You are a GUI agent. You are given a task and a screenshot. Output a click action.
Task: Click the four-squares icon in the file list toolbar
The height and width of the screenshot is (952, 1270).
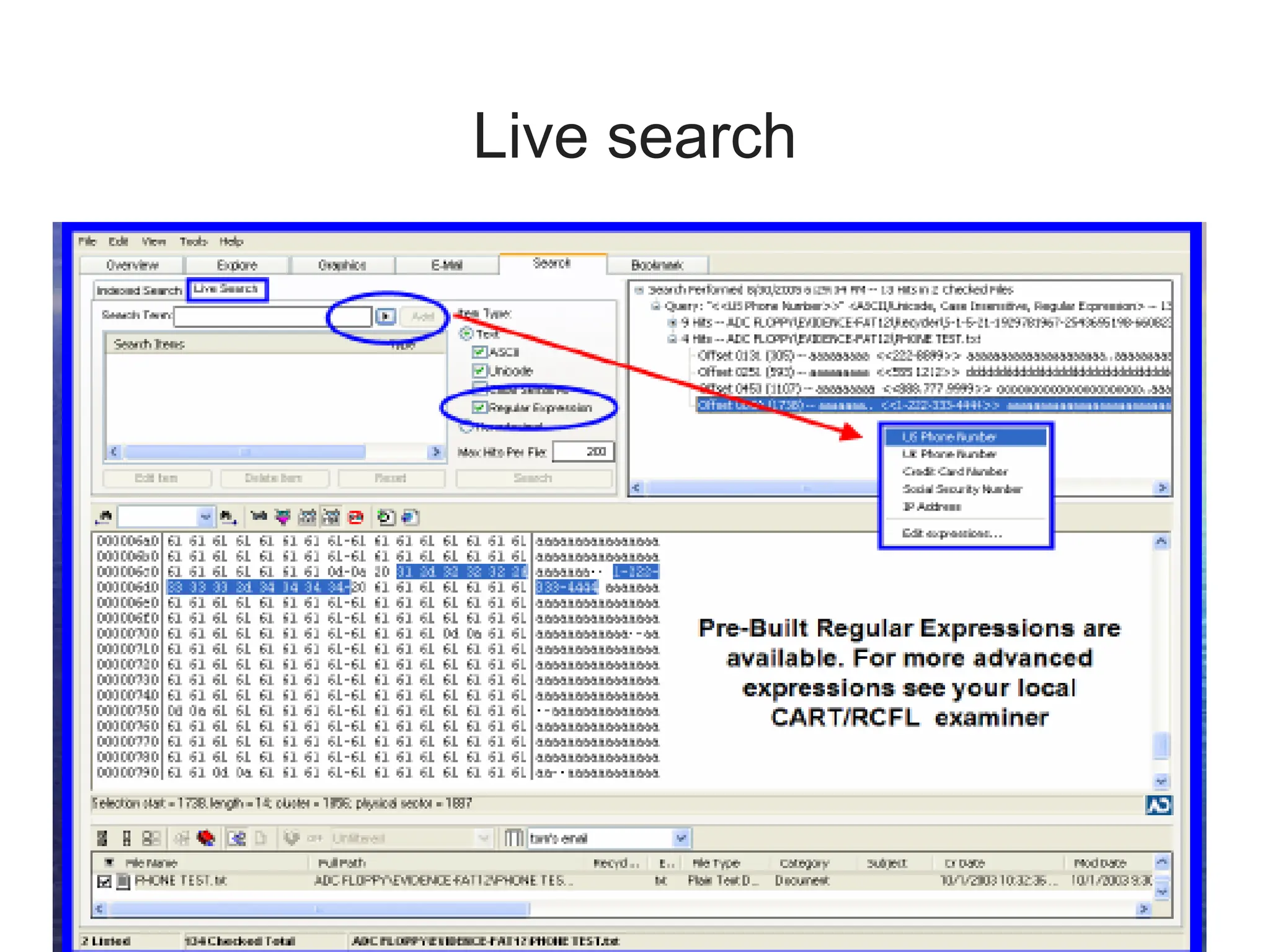click(x=151, y=838)
